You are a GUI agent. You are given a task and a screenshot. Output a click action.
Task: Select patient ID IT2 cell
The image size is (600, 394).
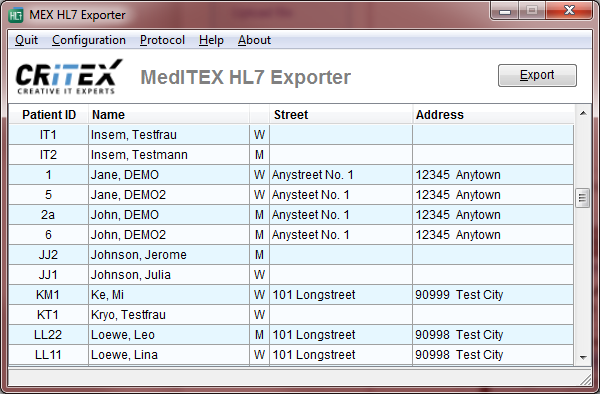[x=49, y=155]
